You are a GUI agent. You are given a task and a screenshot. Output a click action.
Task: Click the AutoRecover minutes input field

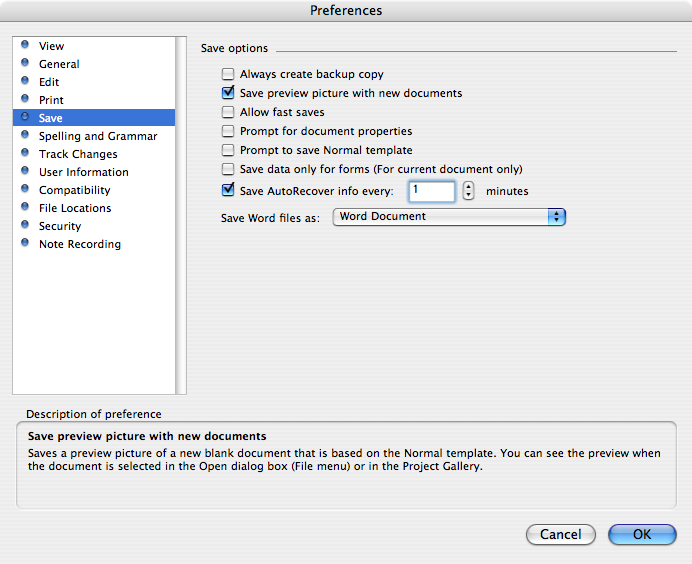point(432,191)
